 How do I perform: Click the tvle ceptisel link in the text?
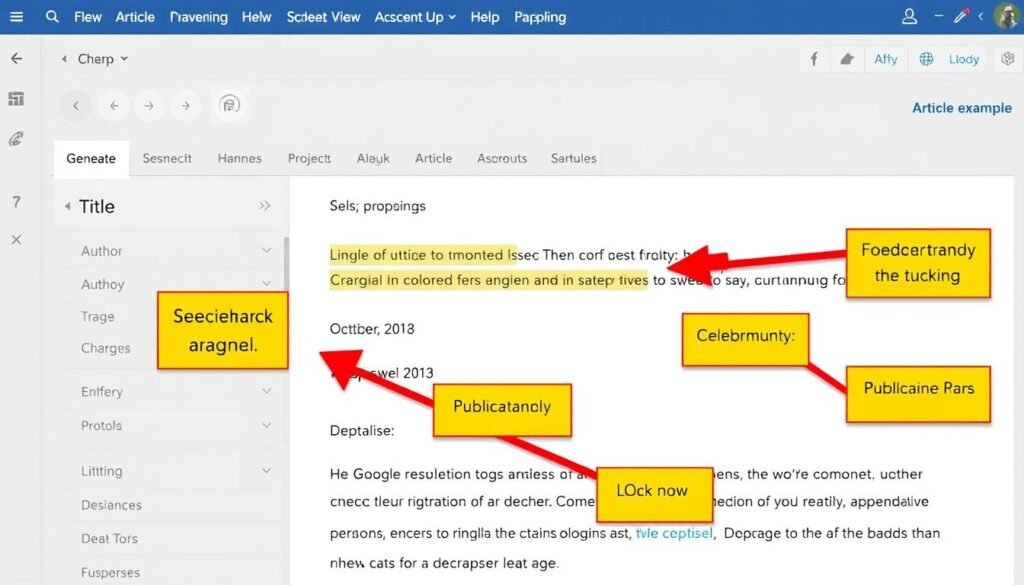pos(674,533)
